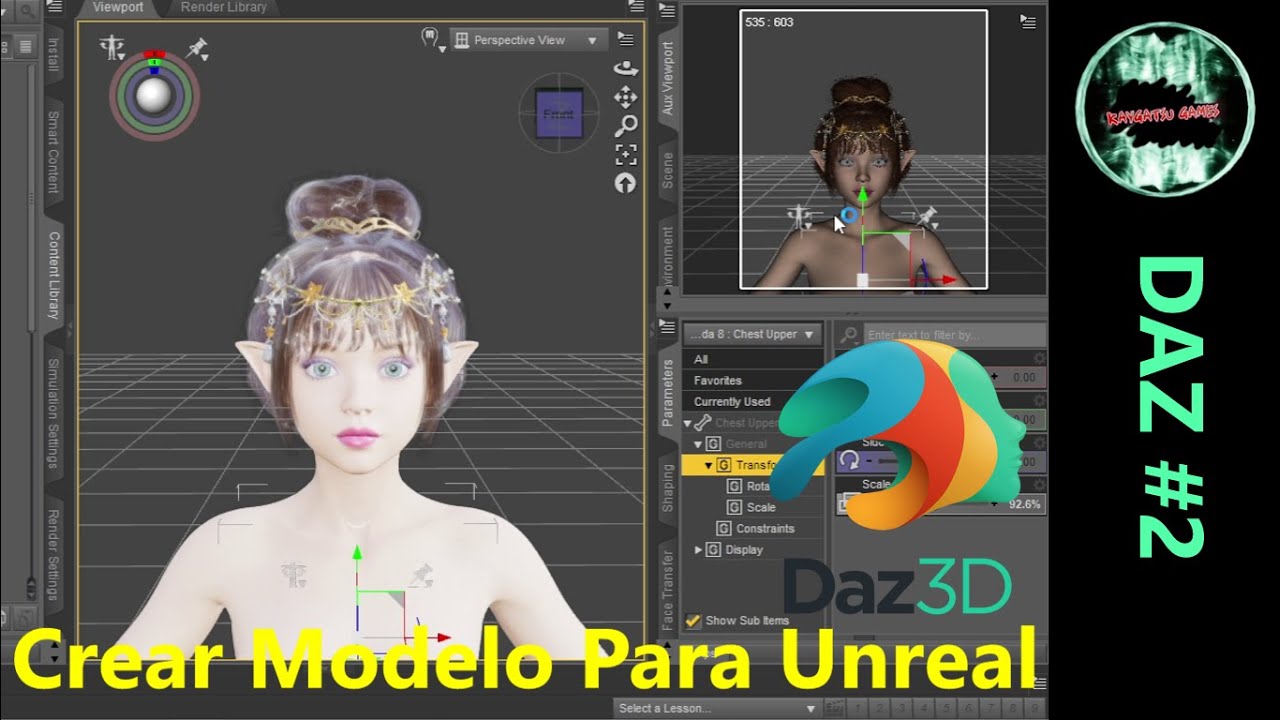Click lesson step 9 button

pos(1036,708)
